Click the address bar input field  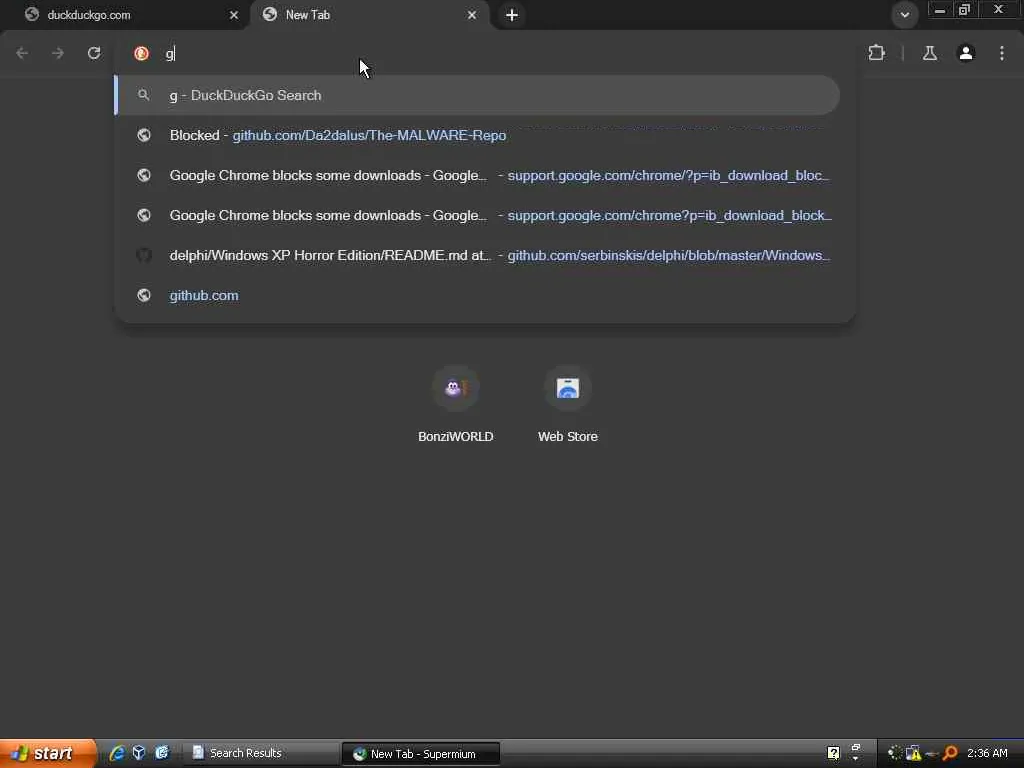point(483,54)
